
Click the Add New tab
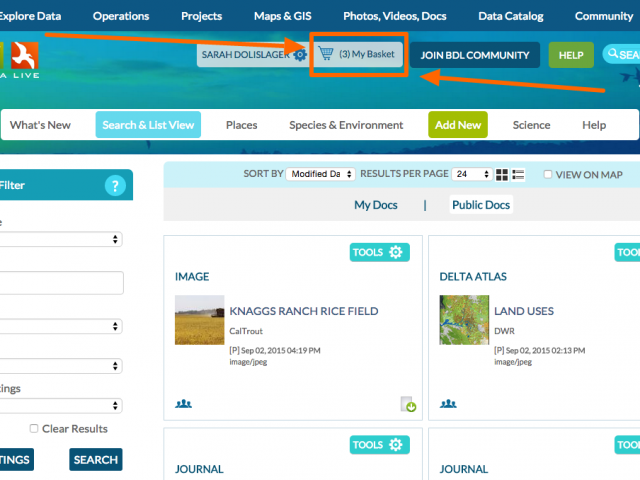458,124
